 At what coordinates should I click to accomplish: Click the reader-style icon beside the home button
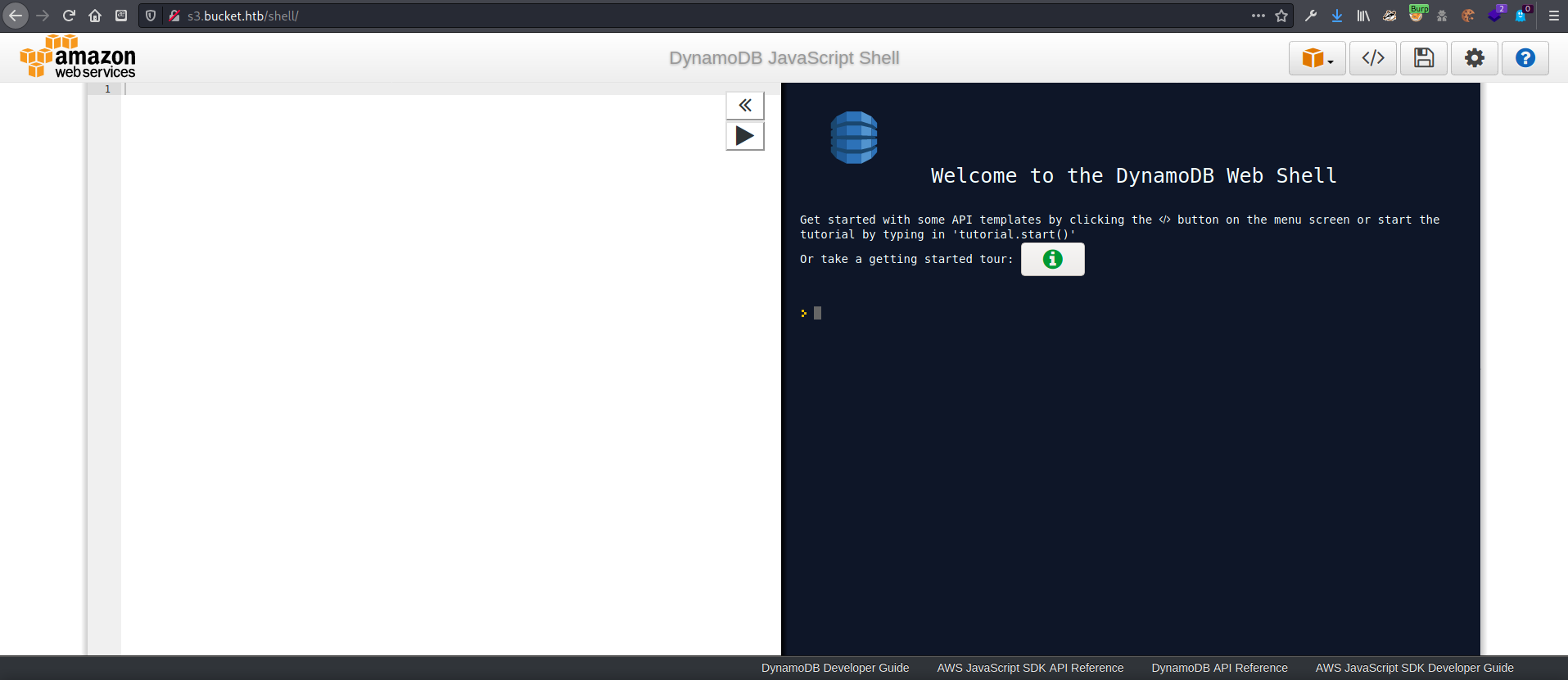coord(121,16)
